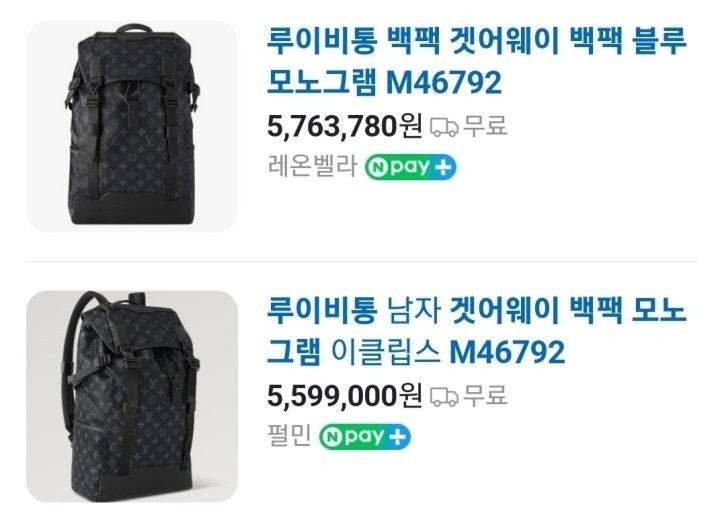This screenshot has width=720, height=528.
Task: Open the side-view backpack thumbnail with strap
Action: 132,396
